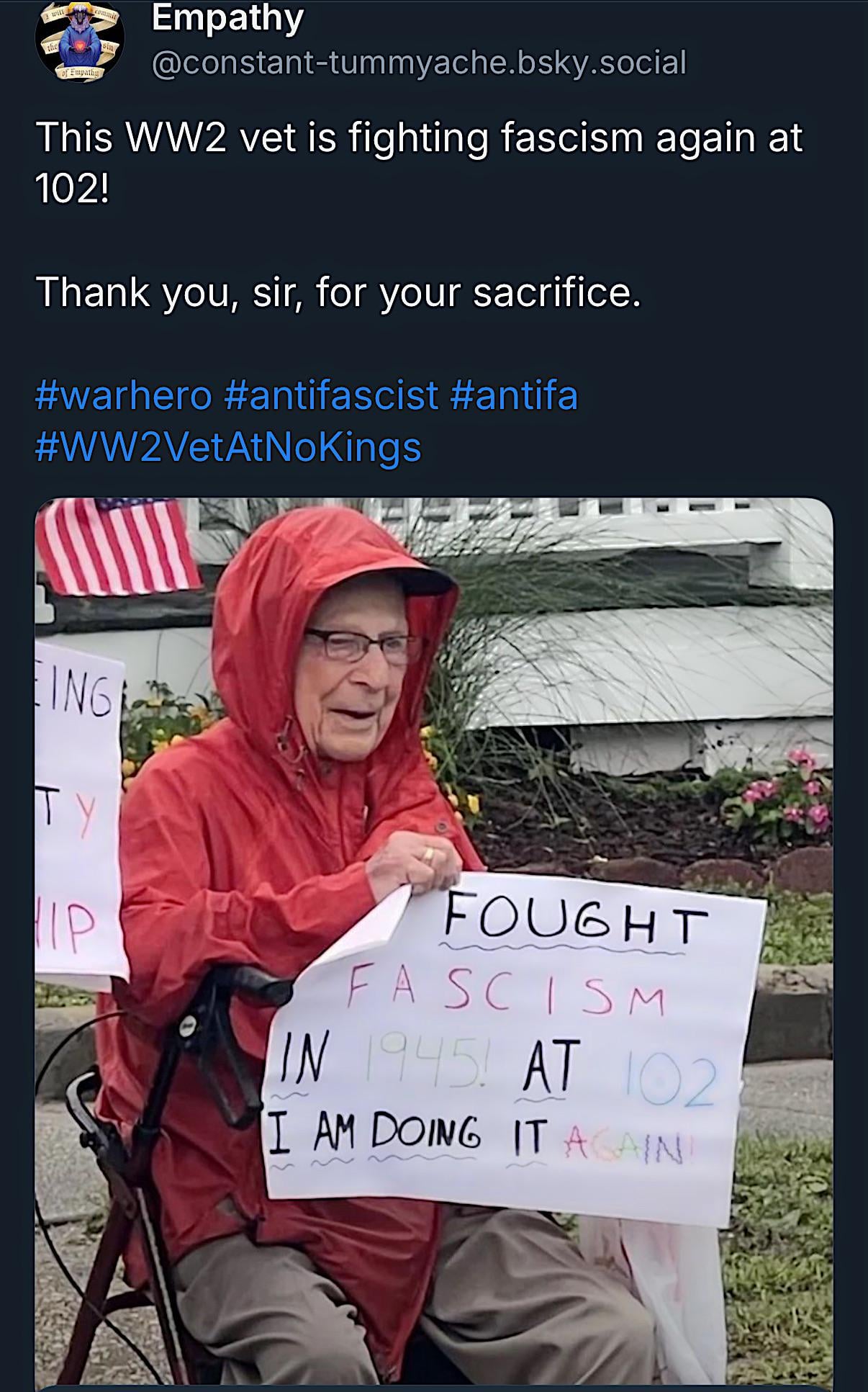
Task: Open the #warhero hashtag
Action: click(124, 395)
